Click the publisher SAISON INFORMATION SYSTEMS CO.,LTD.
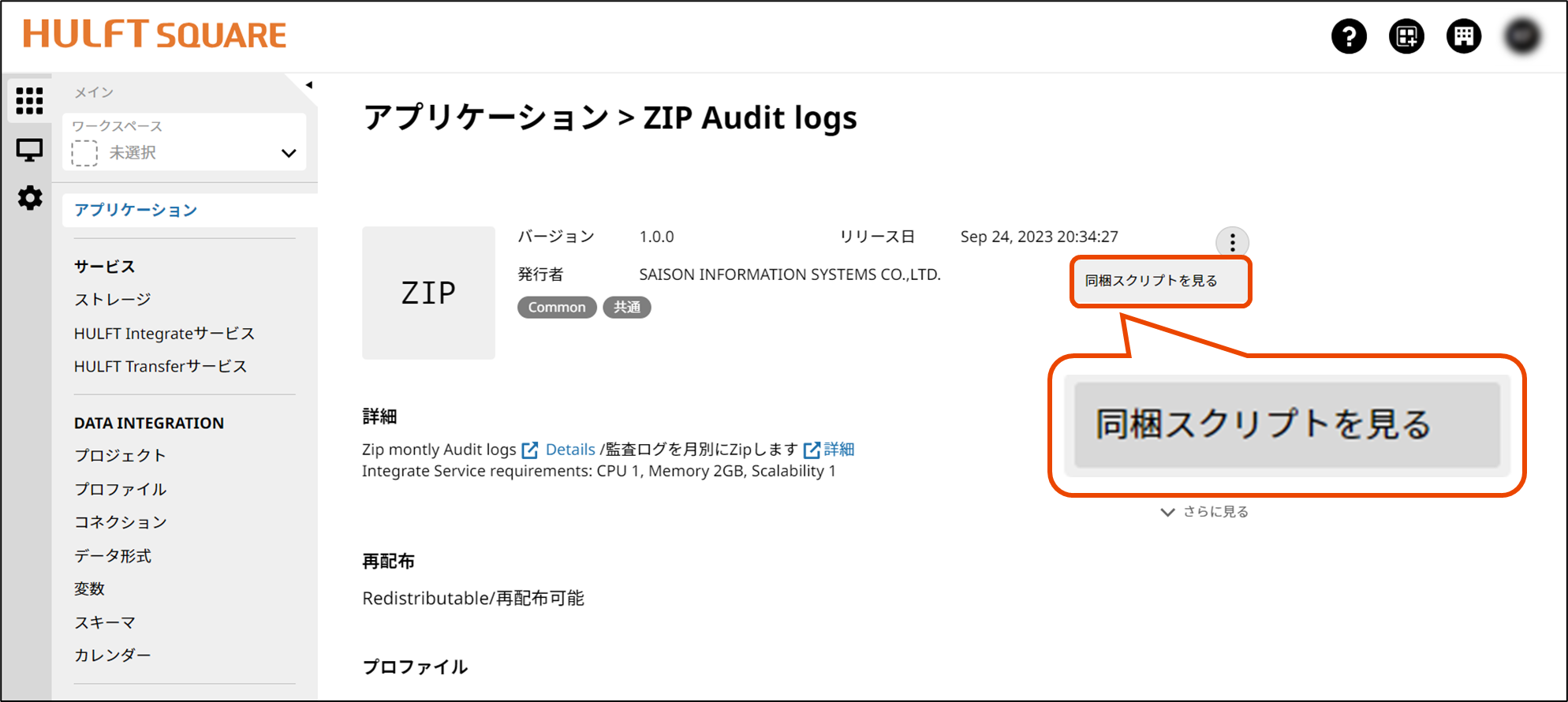The width and height of the screenshot is (1568, 702). coord(790,274)
